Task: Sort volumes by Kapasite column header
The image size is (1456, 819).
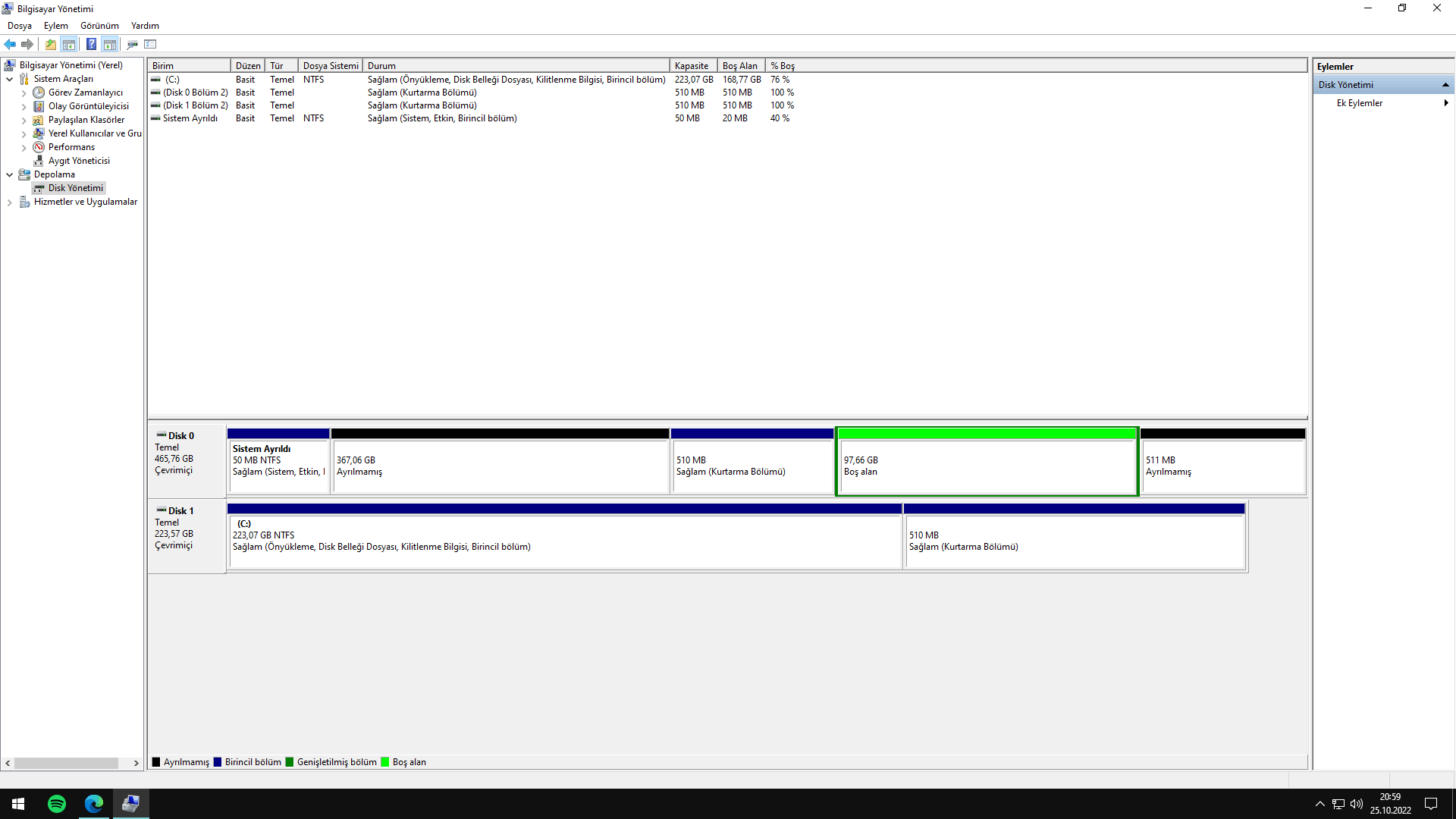Action: click(692, 66)
